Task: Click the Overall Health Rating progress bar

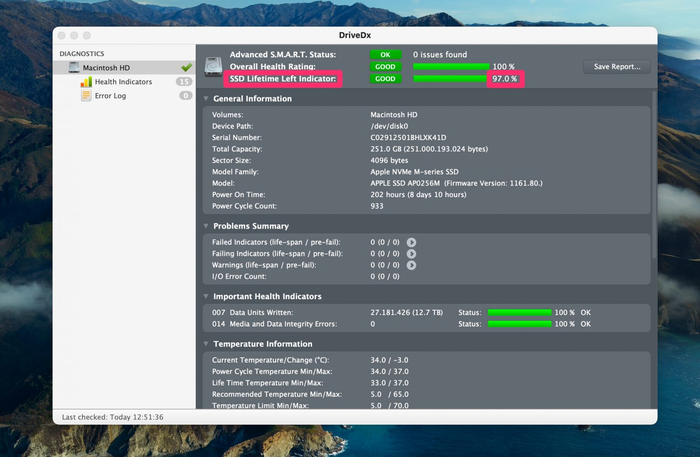Action: (451, 66)
